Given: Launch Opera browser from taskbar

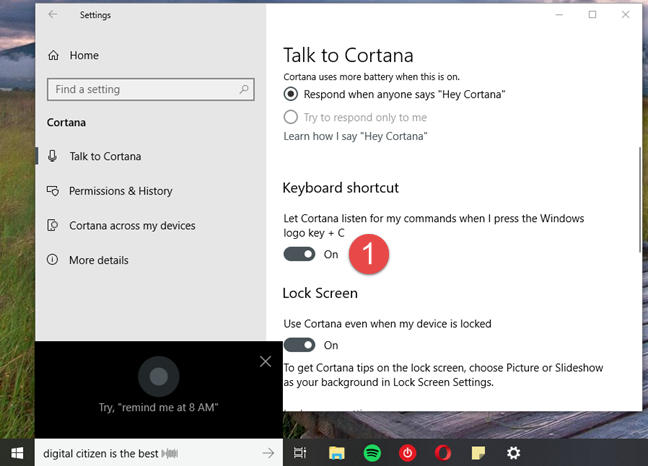Looking at the screenshot, I should coord(443,453).
